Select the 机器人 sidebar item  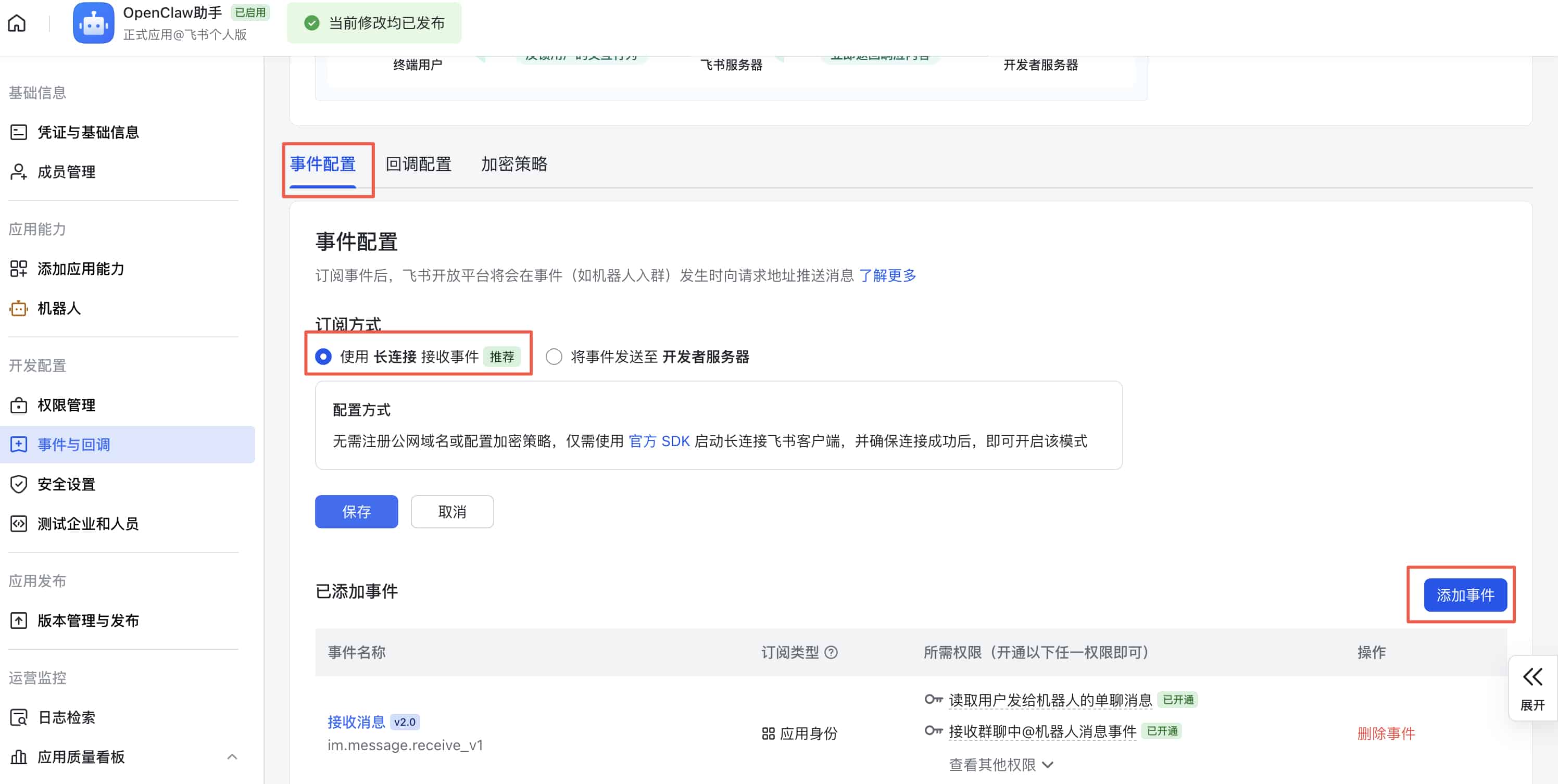click(x=59, y=308)
